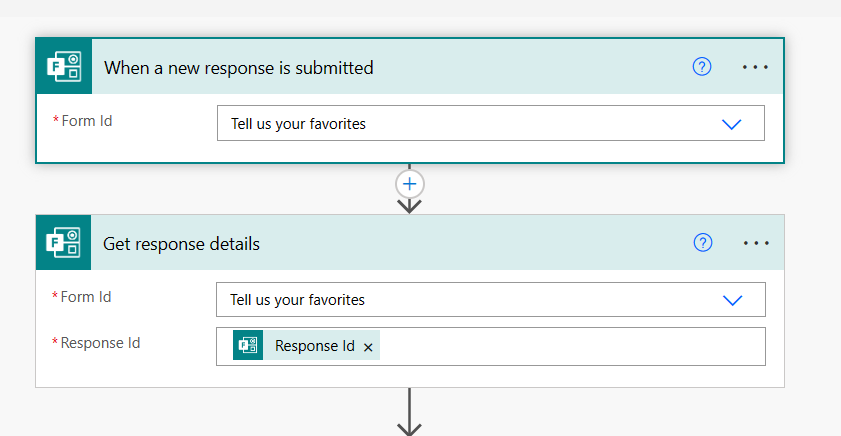This screenshot has width=841, height=436.
Task: Click the arrowhead connecting the two cards
Action: [409, 205]
